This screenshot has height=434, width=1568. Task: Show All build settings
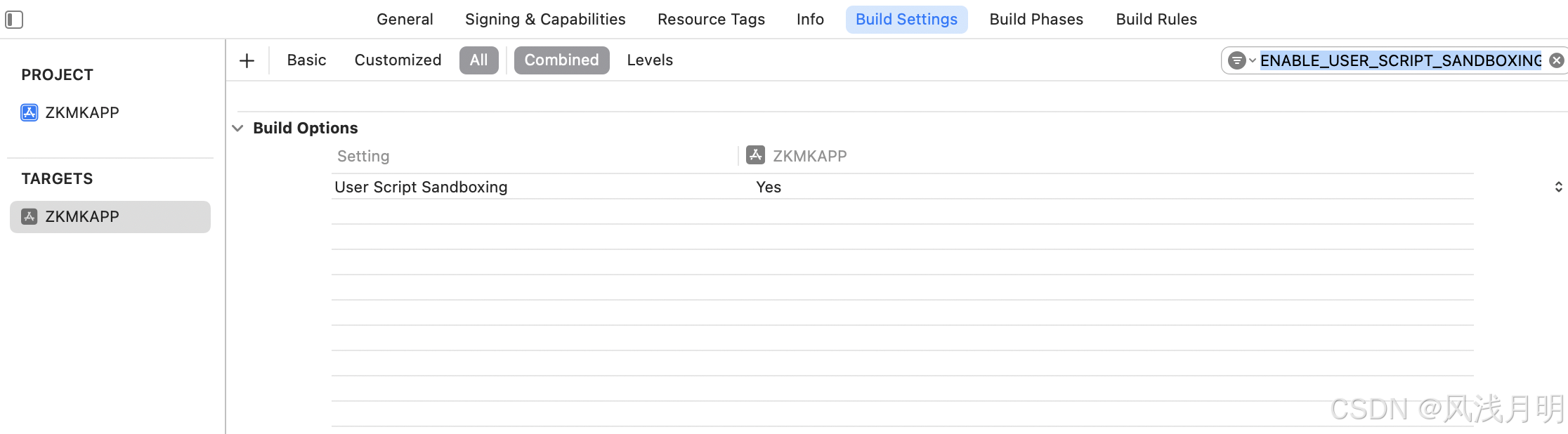click(478, 60)
